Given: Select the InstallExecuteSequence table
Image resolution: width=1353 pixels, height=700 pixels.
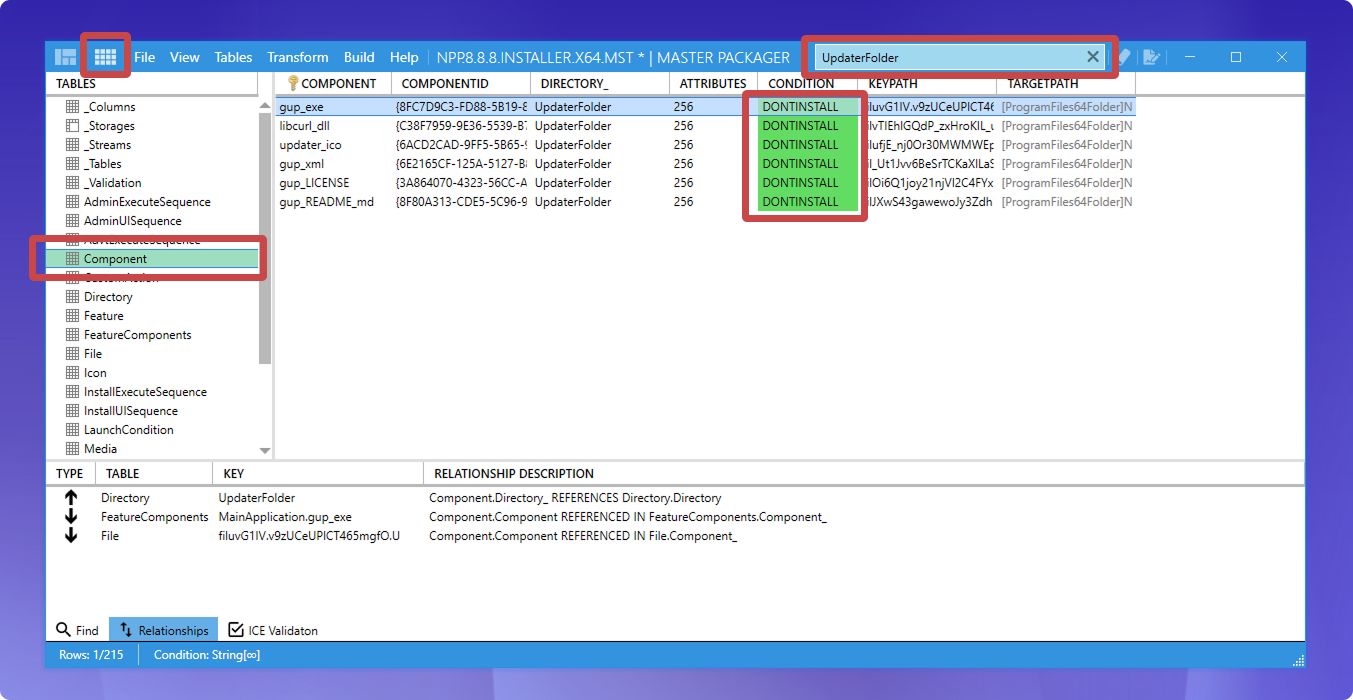Looking at the screenshot, I should click(x=145, y=392).
